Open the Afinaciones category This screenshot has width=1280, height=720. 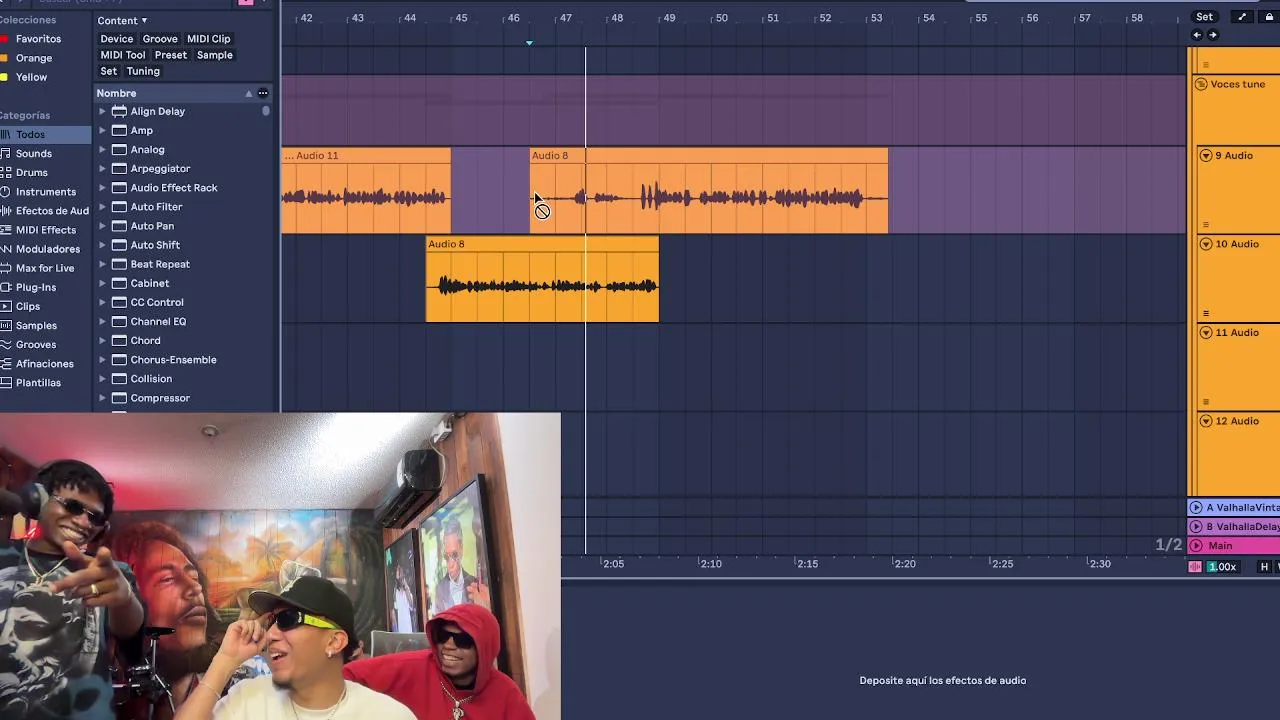[x=44, y=363]
